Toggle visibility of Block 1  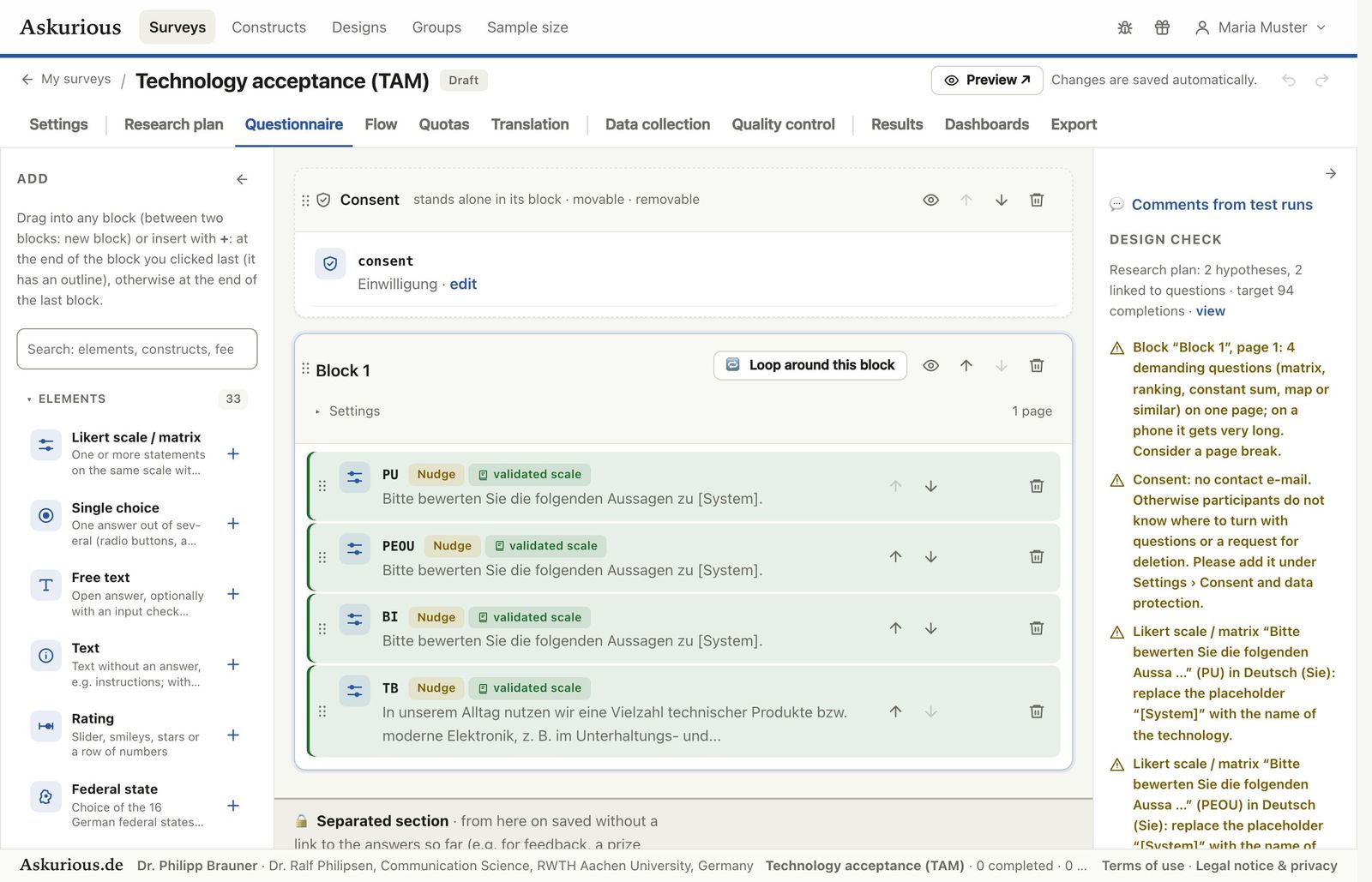930,365
